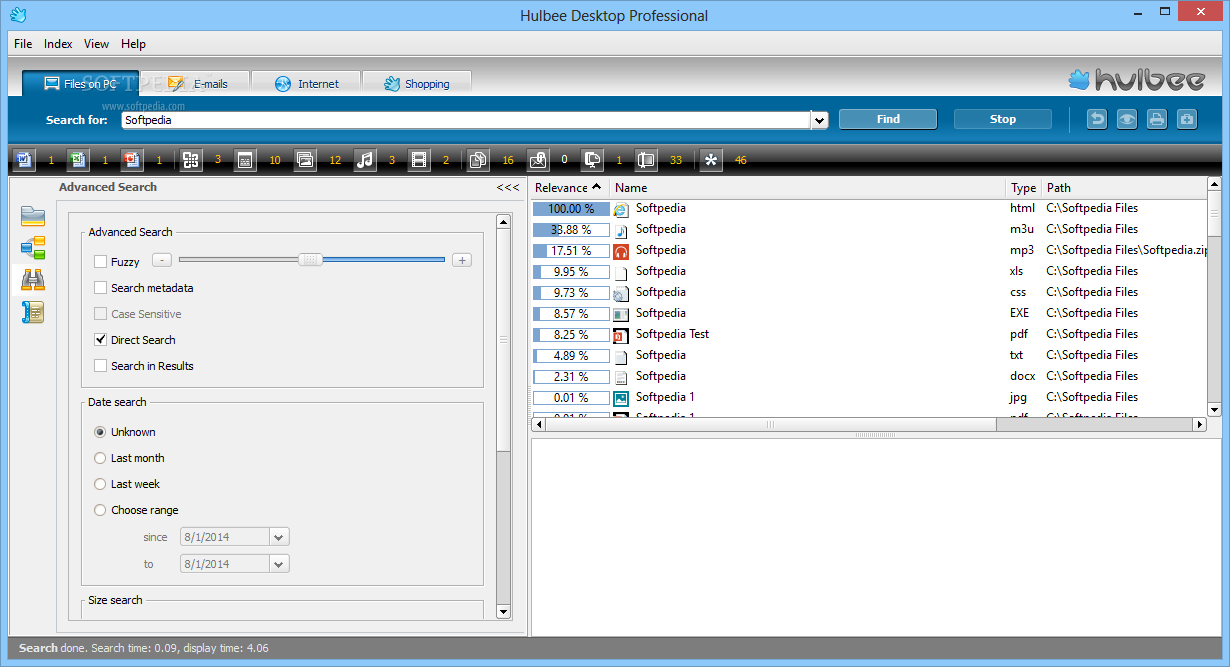
Task: Filter results by network computer icon
Action: coord(593,159)
